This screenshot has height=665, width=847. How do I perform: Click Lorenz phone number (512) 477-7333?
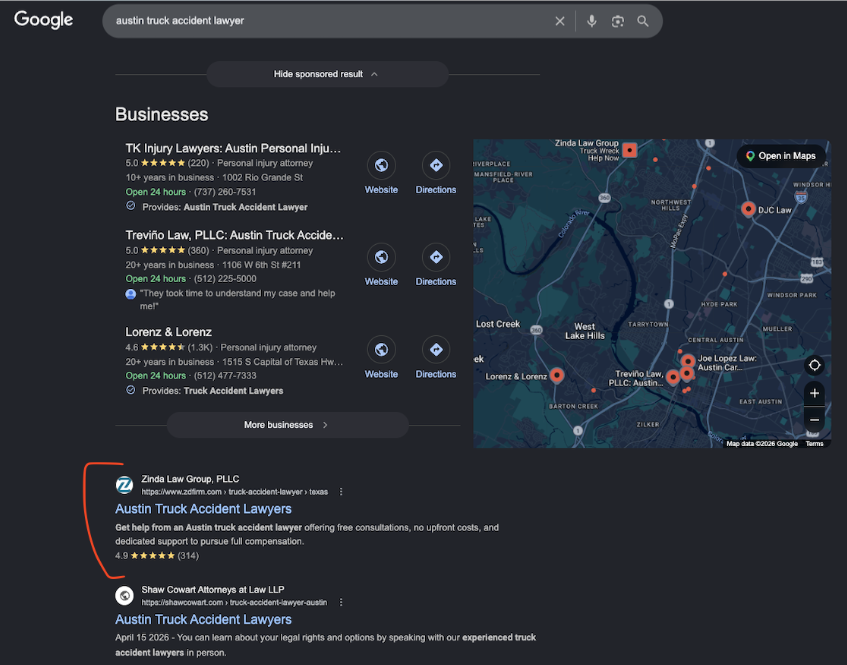click(225, 375)
